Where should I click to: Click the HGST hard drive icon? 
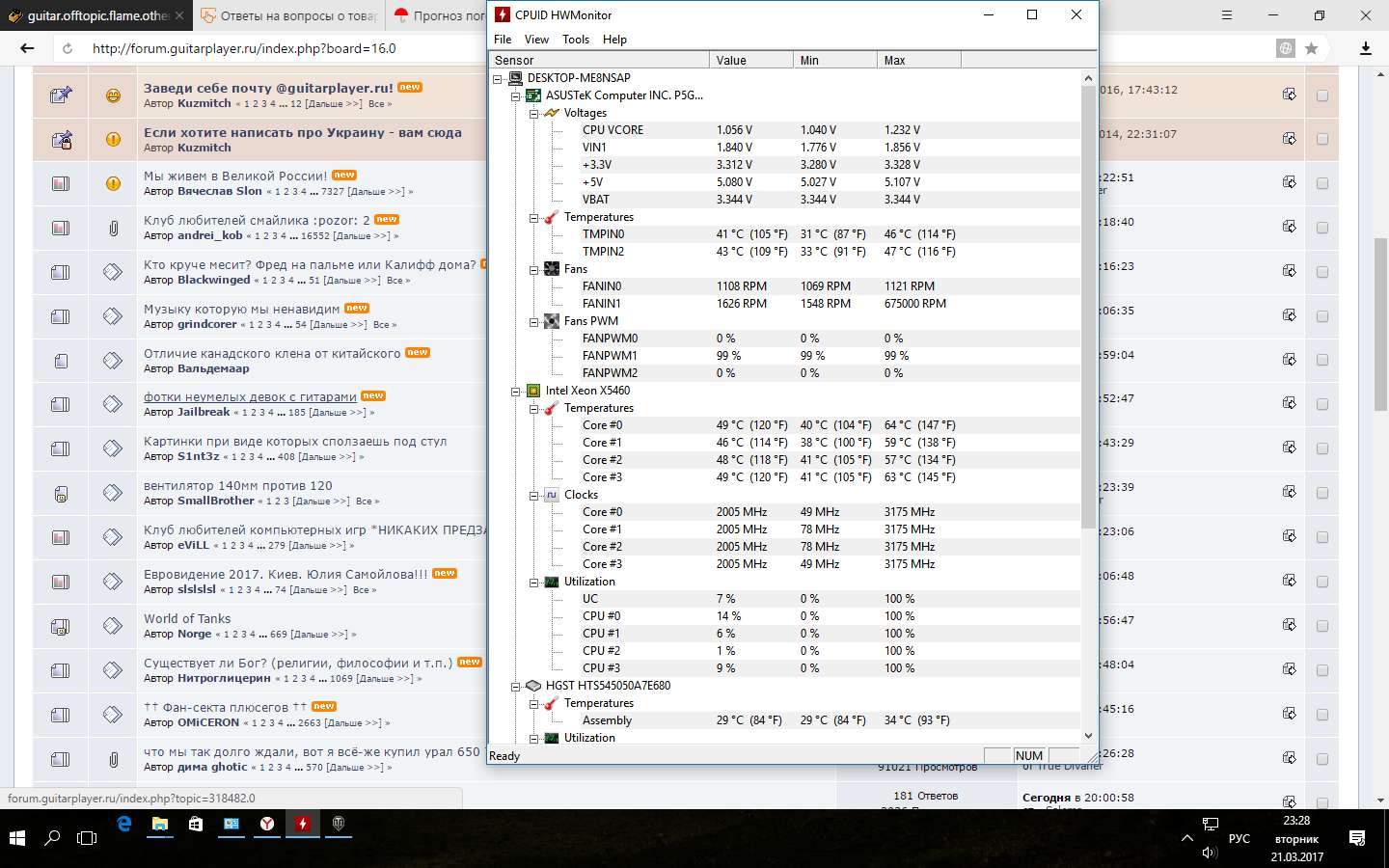532,686
